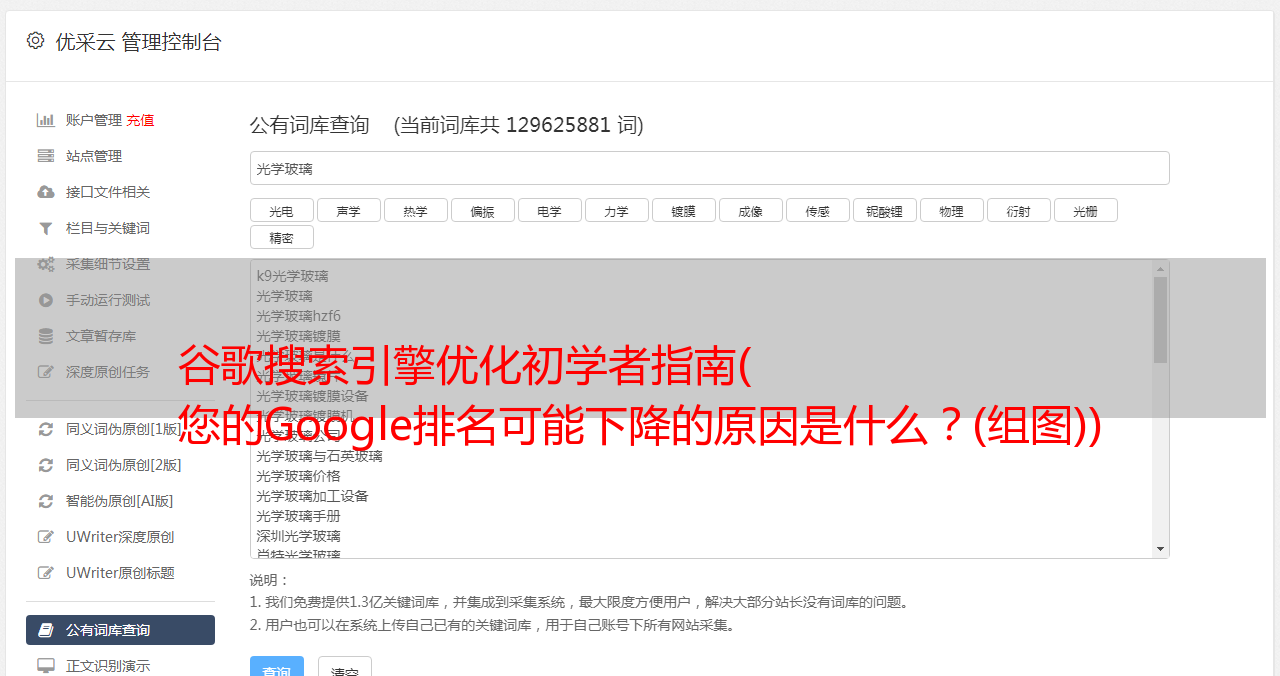
Task: Open 智能伪原创[AI版] via its refresh icon
Action: [x=46, y=501]
